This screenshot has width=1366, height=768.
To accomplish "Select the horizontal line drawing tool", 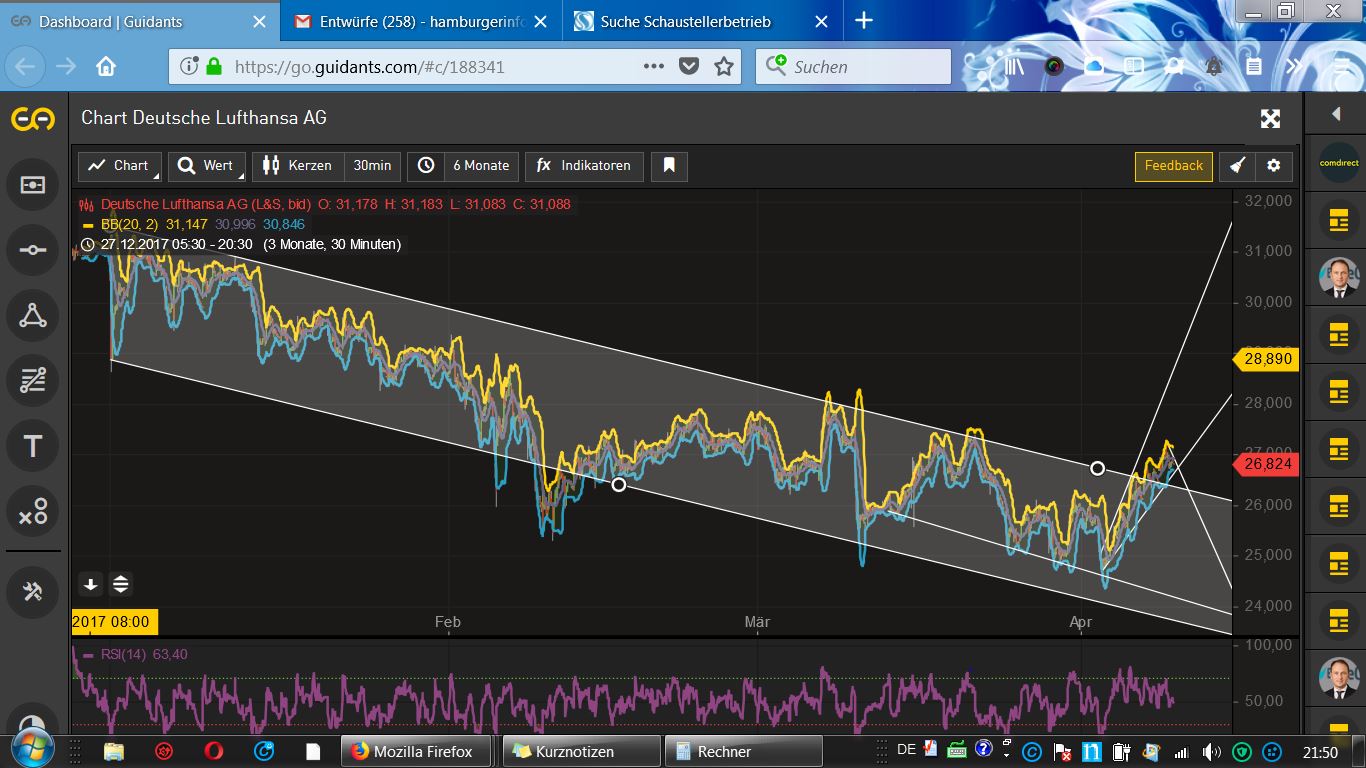I will pyautogui.click(x=33, y=250).
